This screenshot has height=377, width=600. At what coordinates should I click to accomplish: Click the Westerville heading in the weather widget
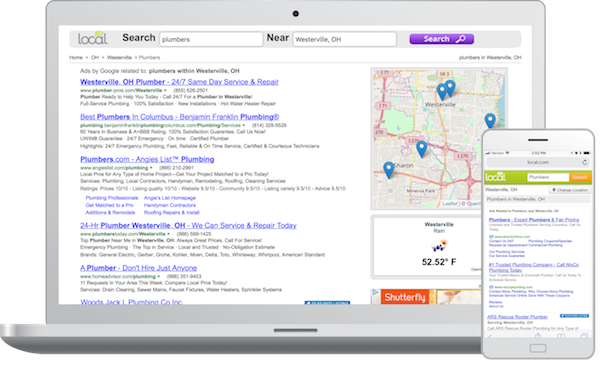(439, 224)
